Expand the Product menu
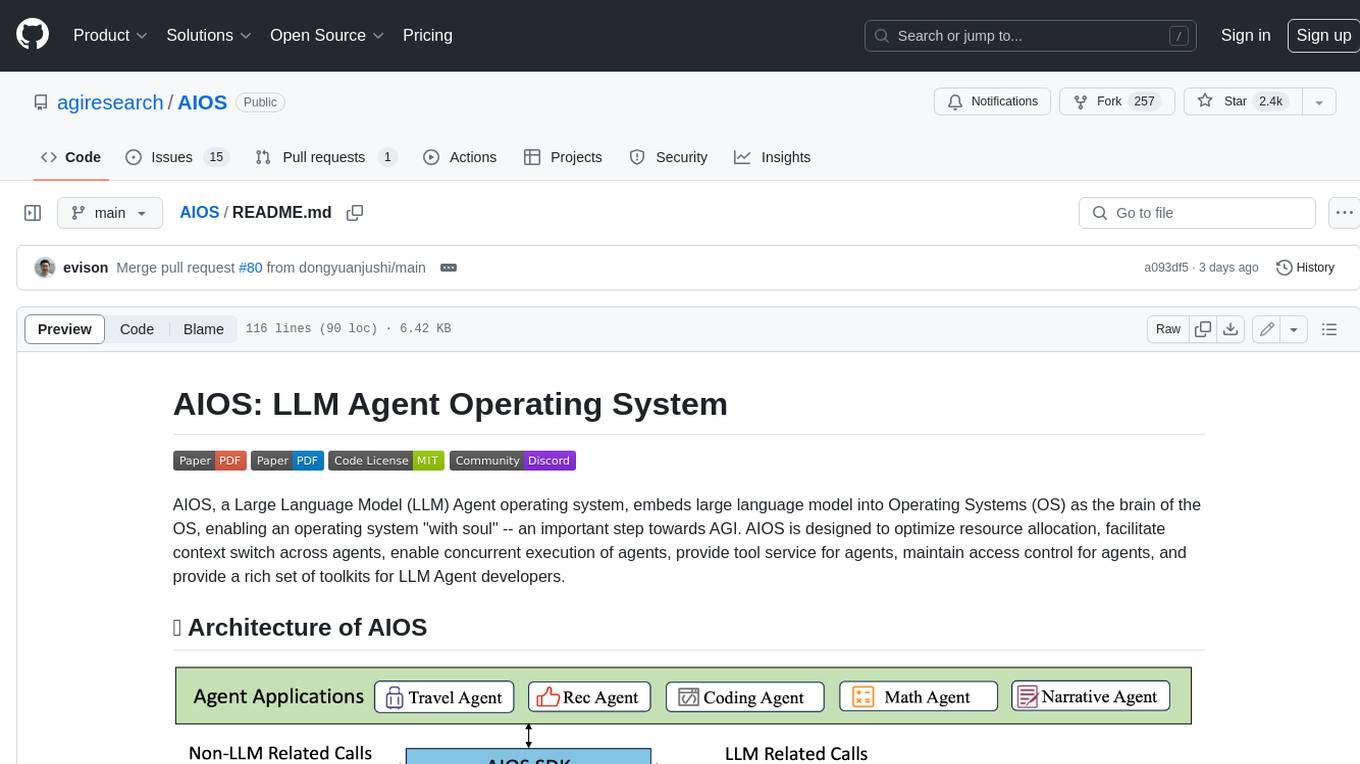The image size is (1360, 764). [110, 35]
